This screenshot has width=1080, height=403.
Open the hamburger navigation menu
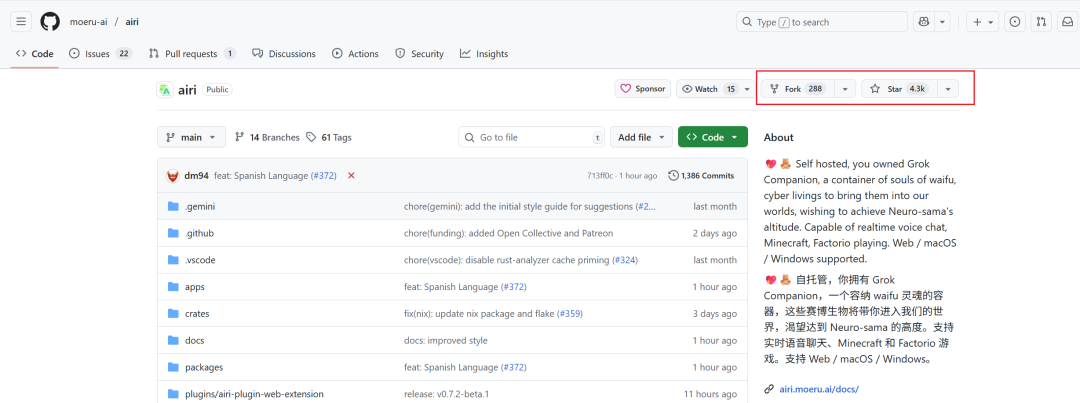(21, 22)
